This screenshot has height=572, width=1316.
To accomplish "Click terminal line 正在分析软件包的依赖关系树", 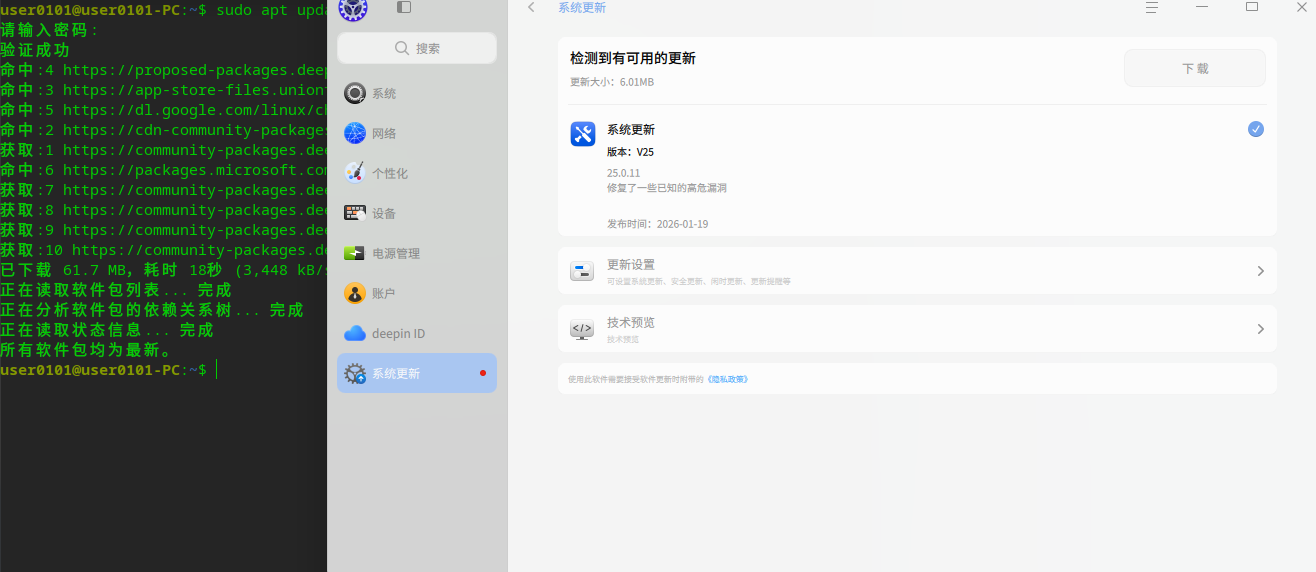I will (151, 310).
